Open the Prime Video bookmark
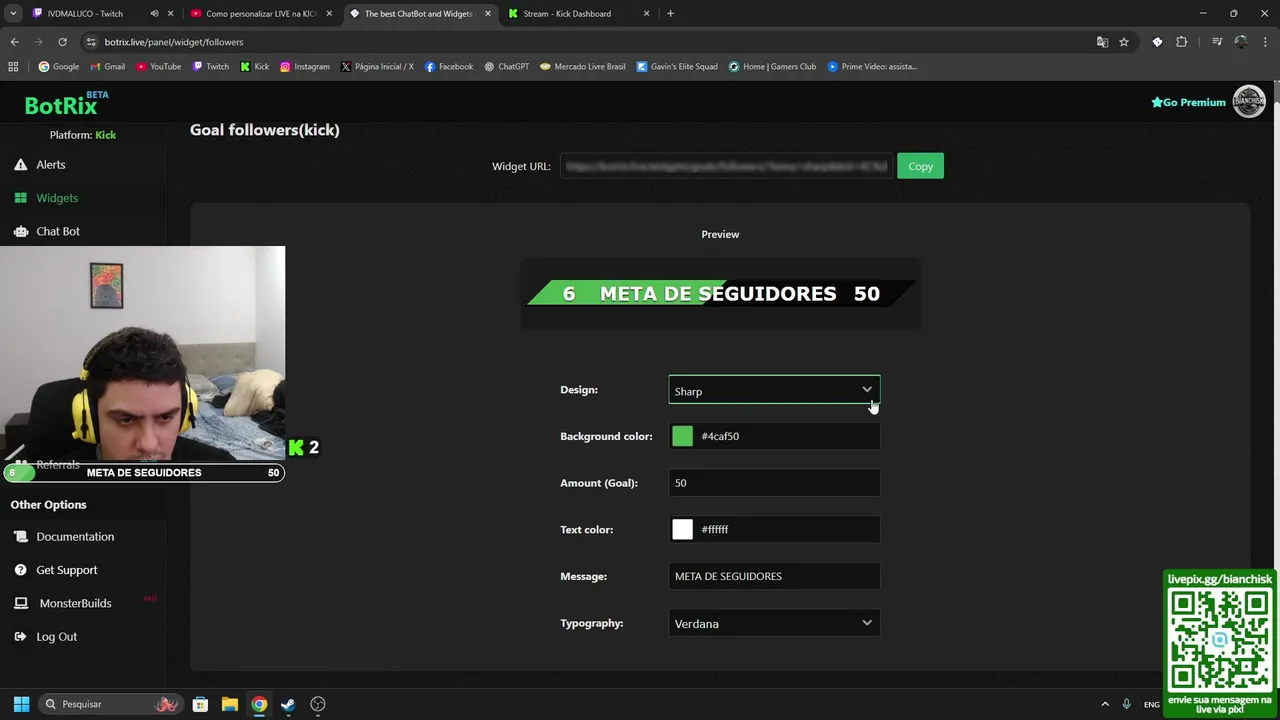 pos(871,67)
